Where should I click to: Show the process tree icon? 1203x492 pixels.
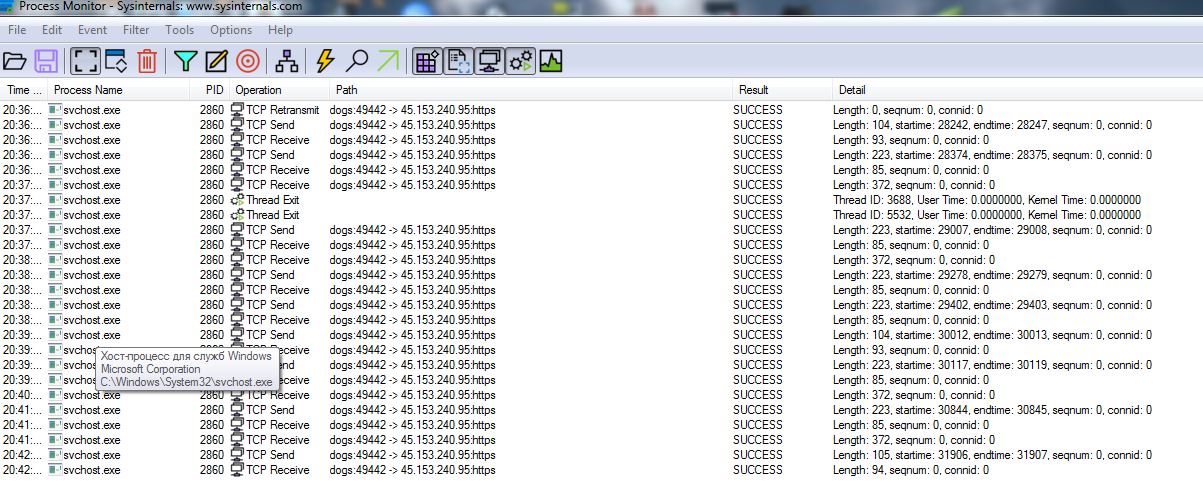[x=287, y=61]
